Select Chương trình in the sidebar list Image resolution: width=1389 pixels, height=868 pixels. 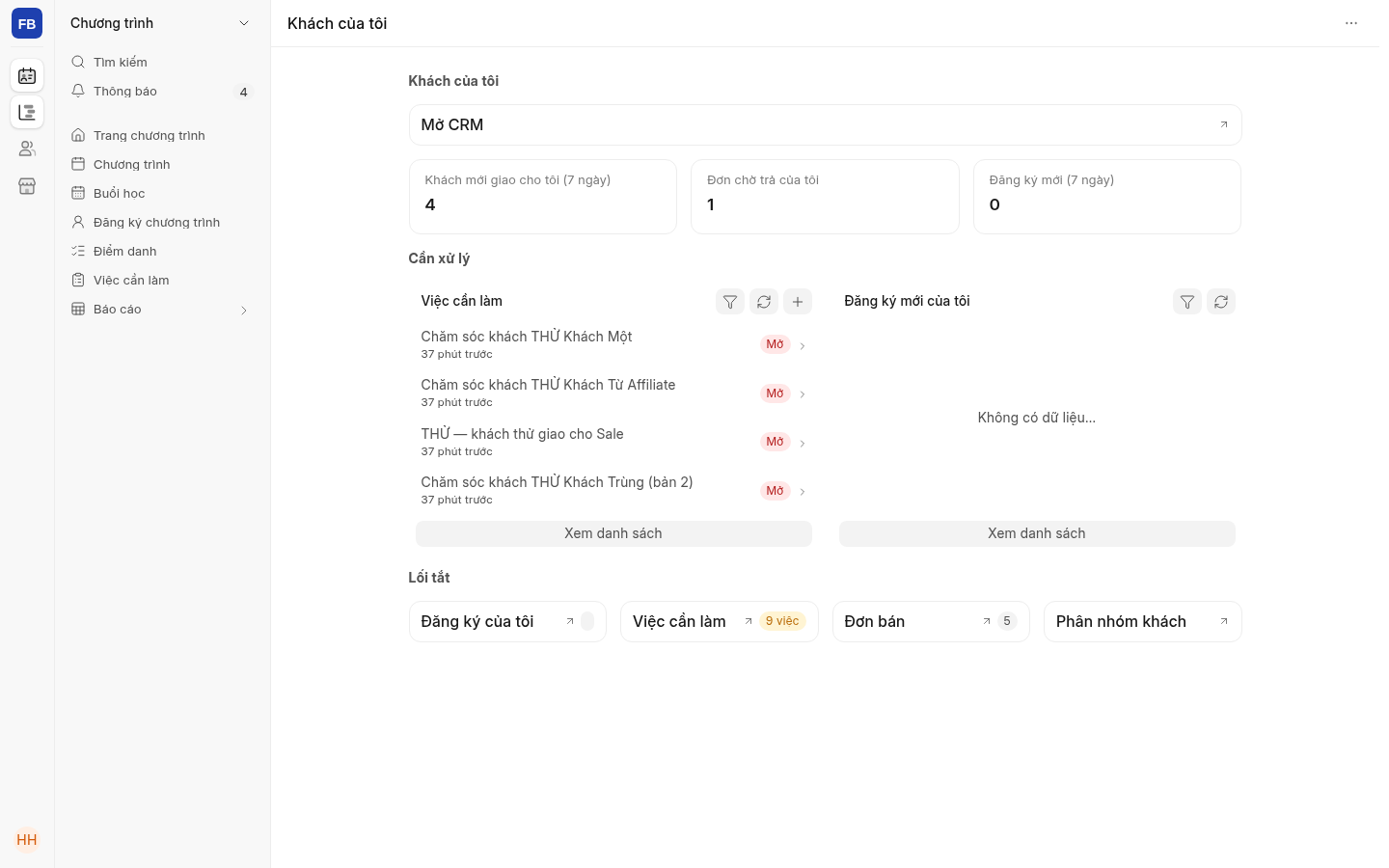tap(162, 164)
